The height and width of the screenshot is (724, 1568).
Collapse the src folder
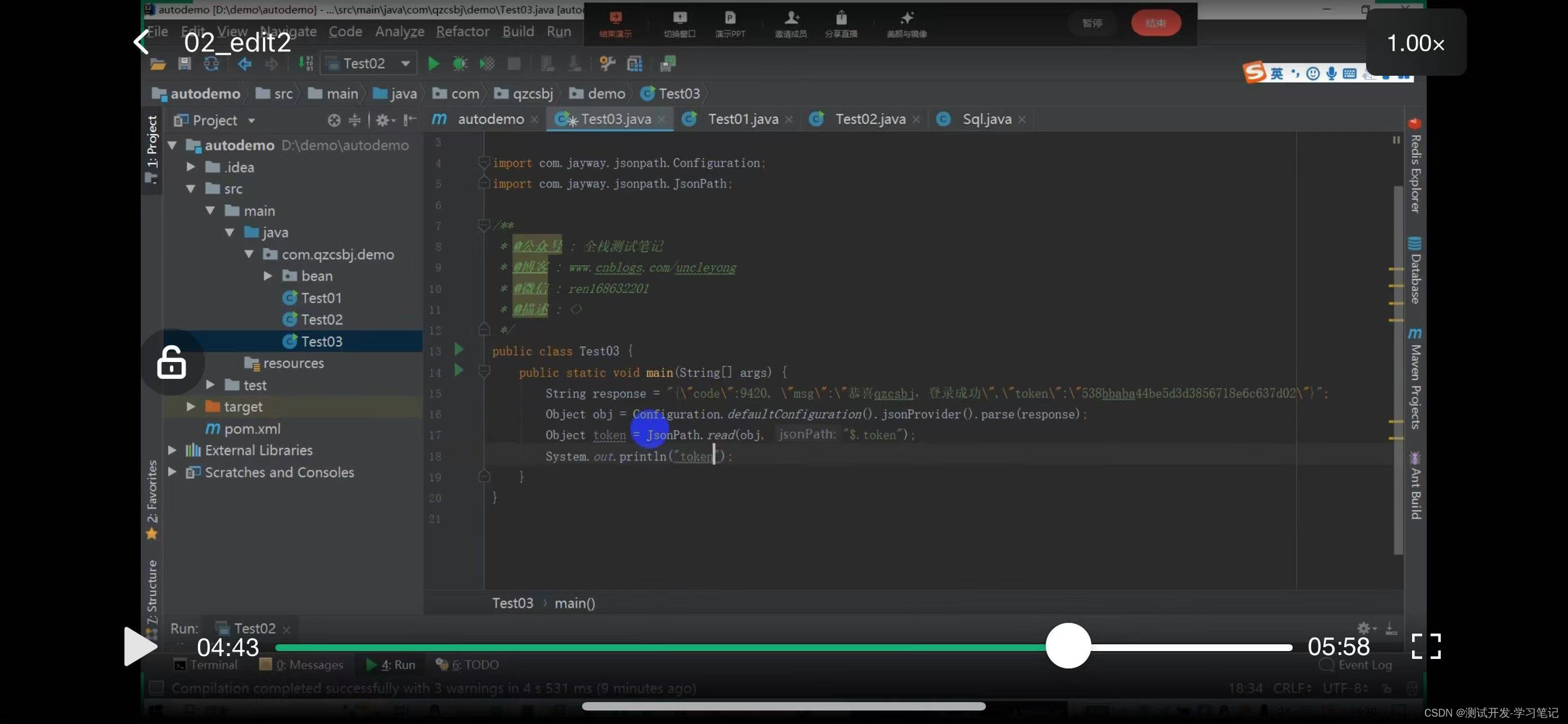[191, 189]
